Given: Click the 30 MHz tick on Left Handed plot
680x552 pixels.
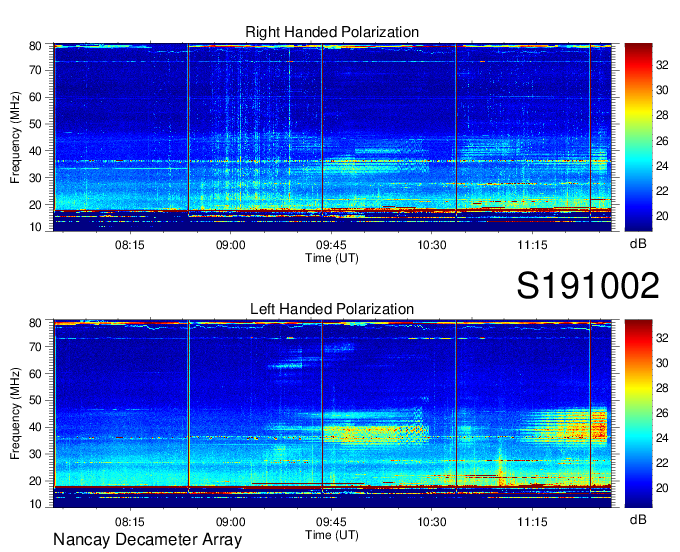Looking at the screenshot, I should pos(35,454).
